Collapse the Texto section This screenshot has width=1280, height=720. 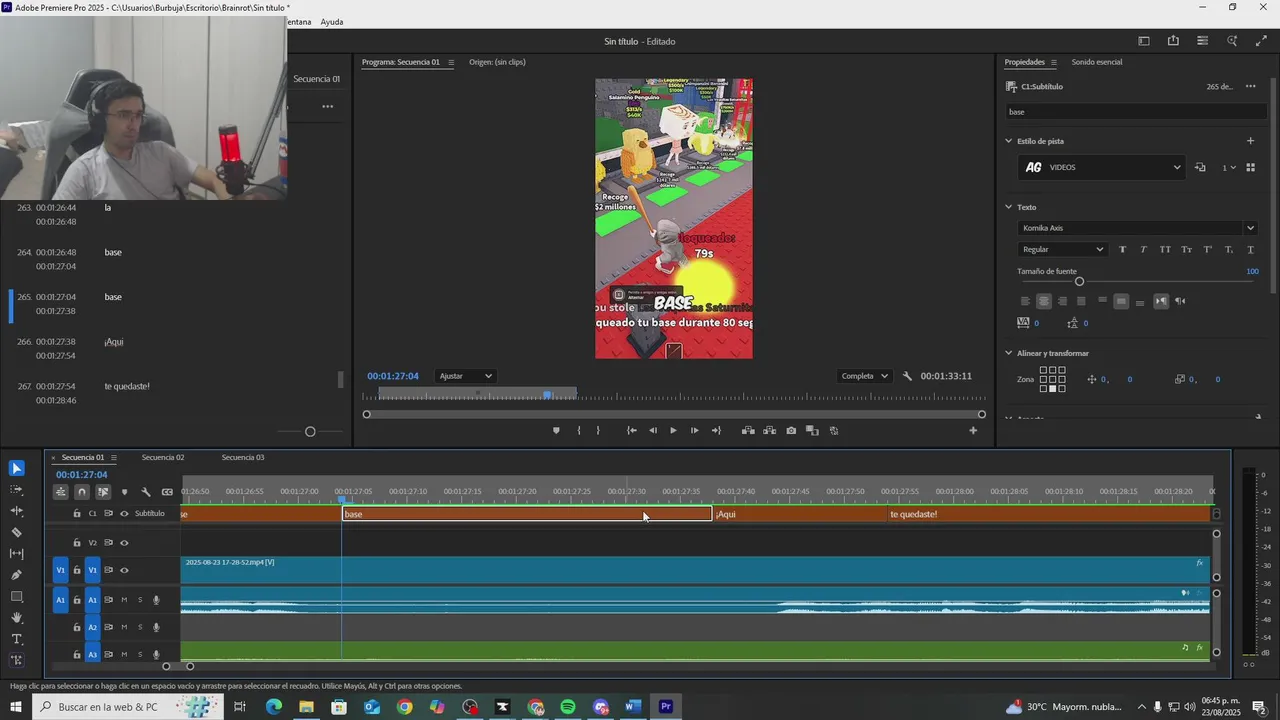1008,207
